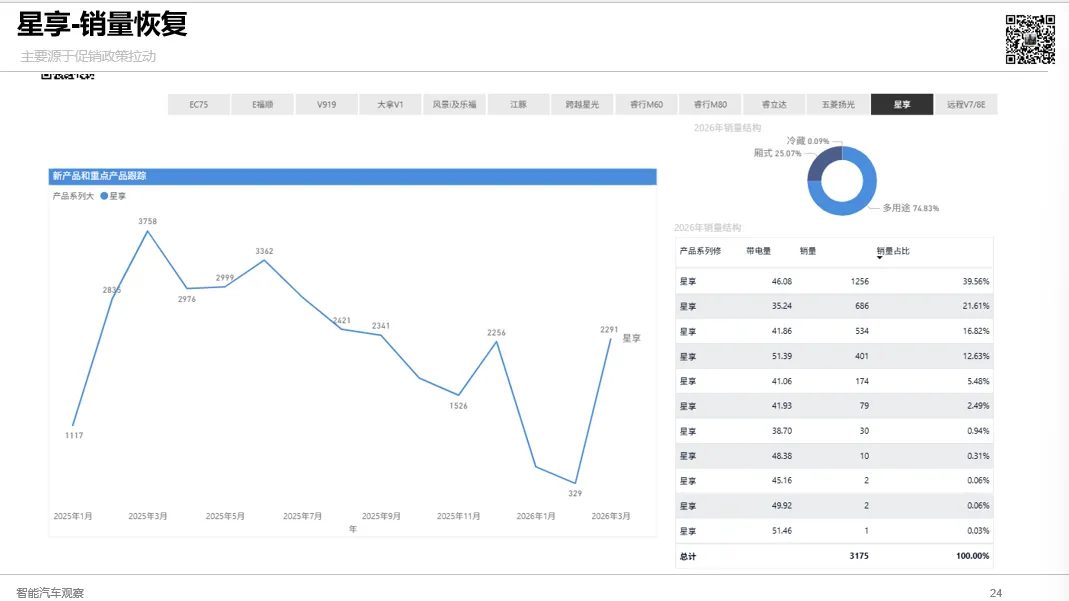This screenshot has height=601, width=1069.
Task: Click the 2025年11月 axis label
Action: 458,517
